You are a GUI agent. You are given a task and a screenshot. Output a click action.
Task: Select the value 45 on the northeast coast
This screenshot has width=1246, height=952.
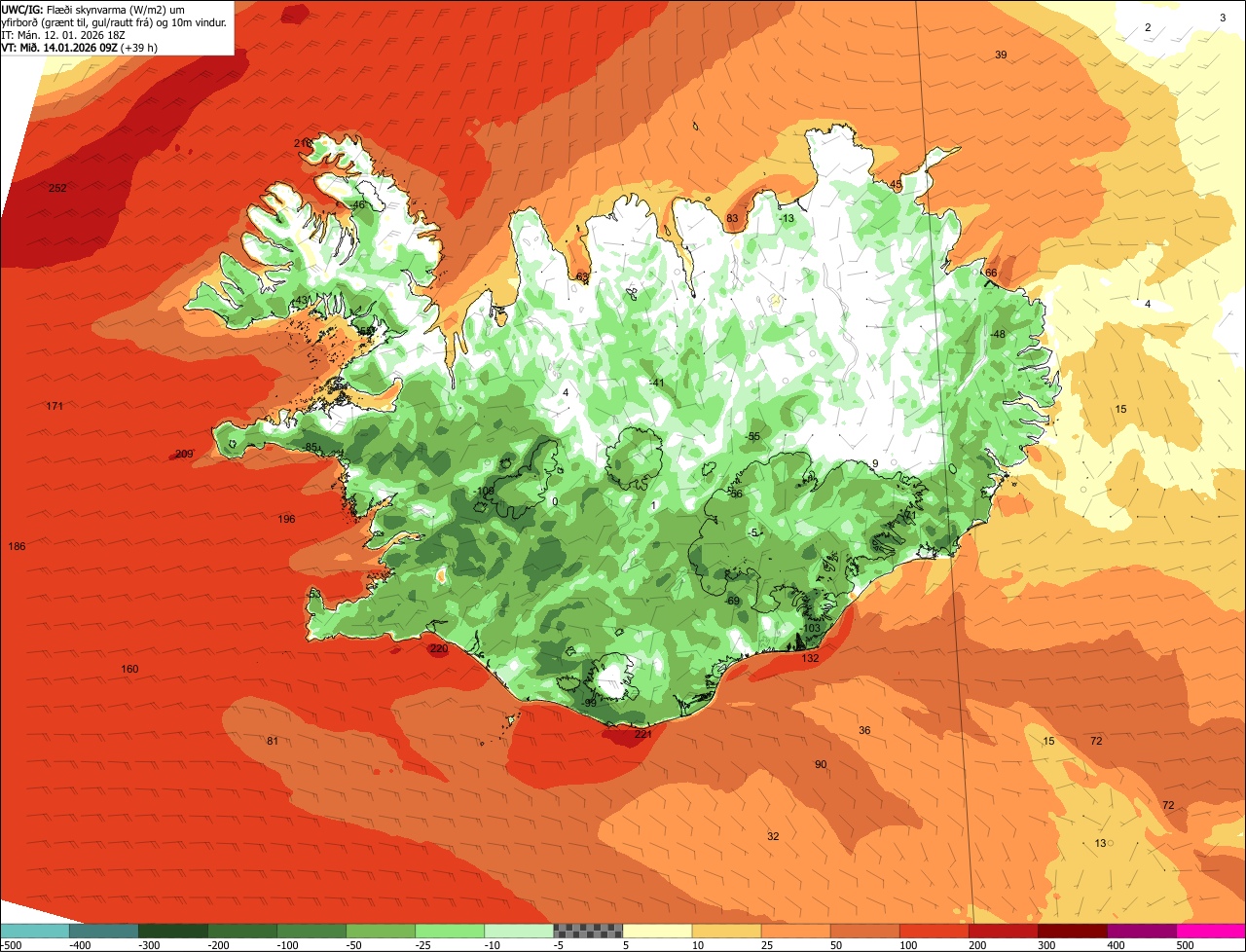point(896,184)
